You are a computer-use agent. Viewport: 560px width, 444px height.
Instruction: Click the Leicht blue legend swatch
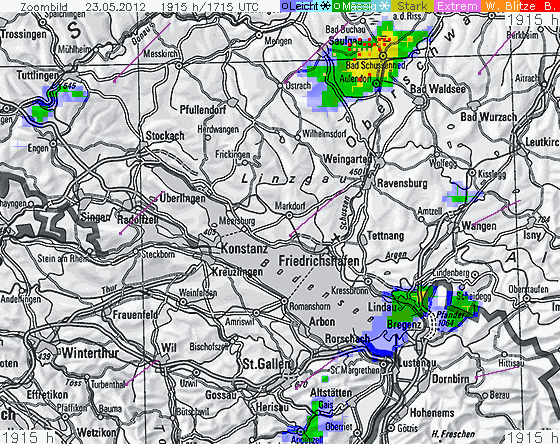pos(300,6)
